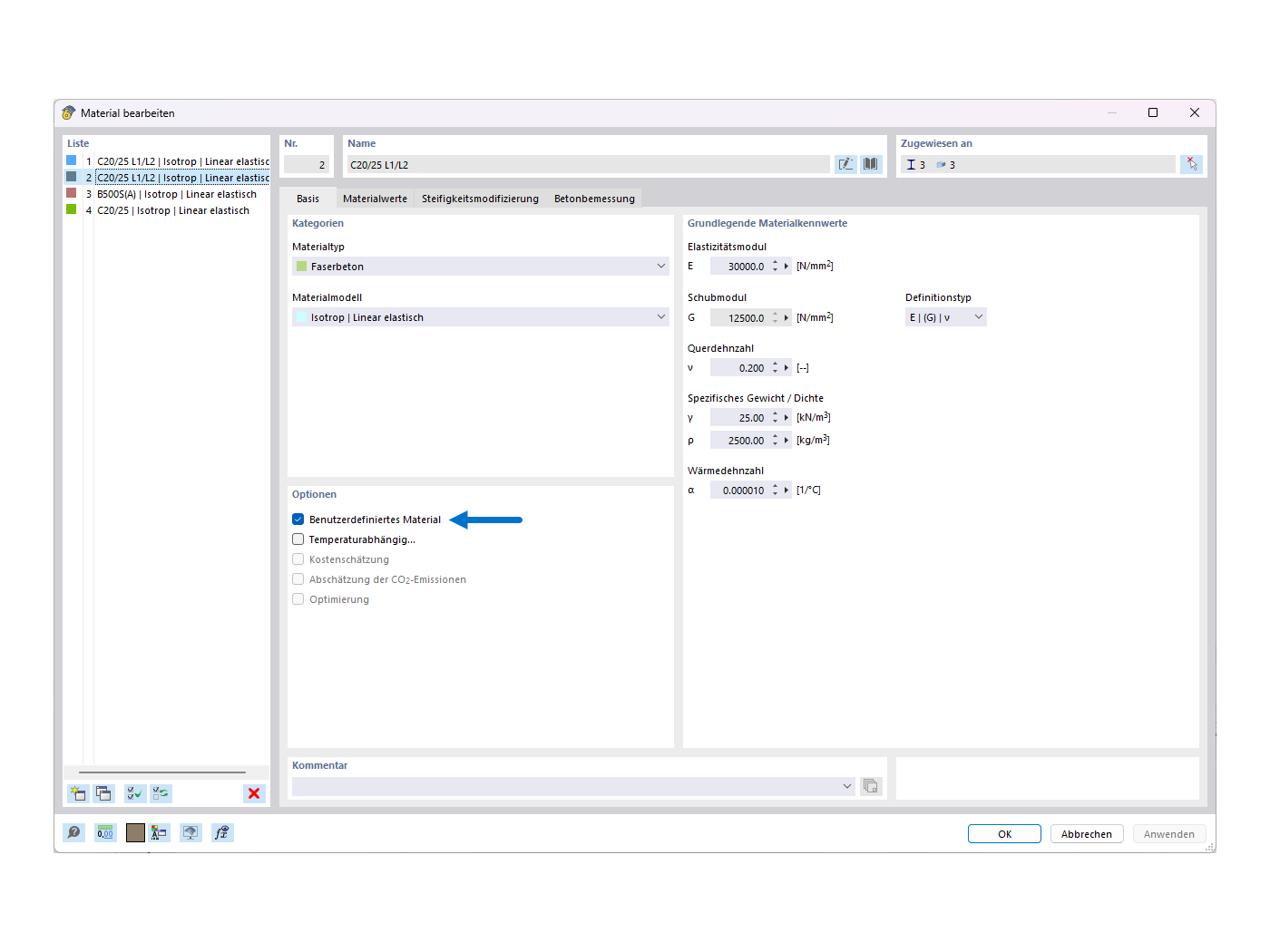This screenshot has height=952, width=1270.
Task: Open units settings via 0.00 icon
Action: [x=105, y=832]
